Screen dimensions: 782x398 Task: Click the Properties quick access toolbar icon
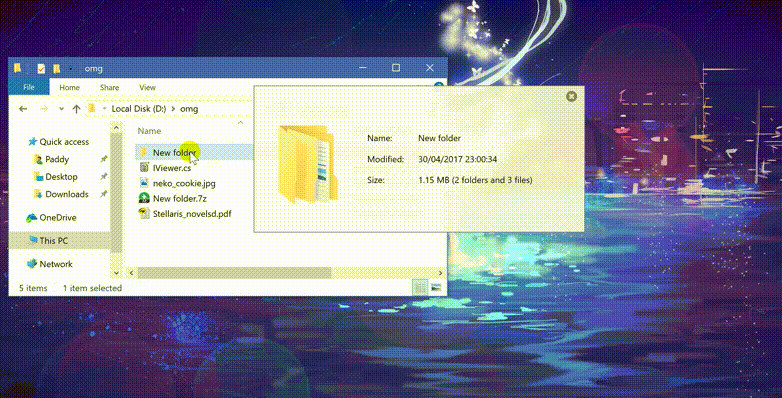[41, 68]
